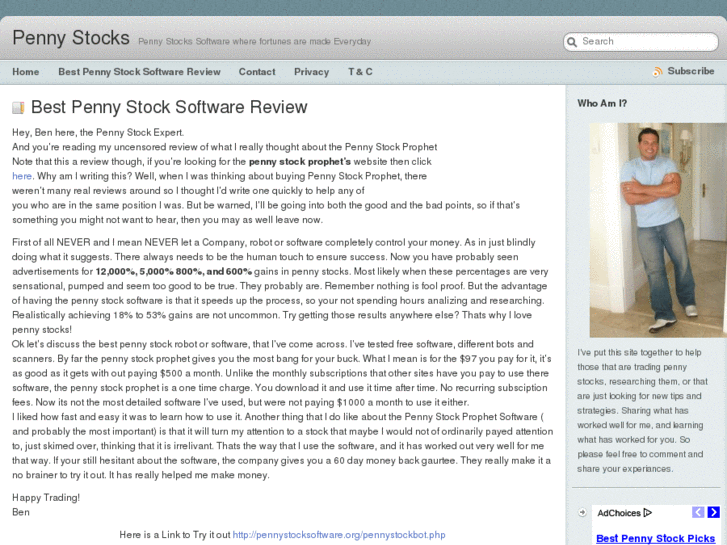Open the Home menu item
This screenshot has height=545, width=727.
click(x=26, y=72)
